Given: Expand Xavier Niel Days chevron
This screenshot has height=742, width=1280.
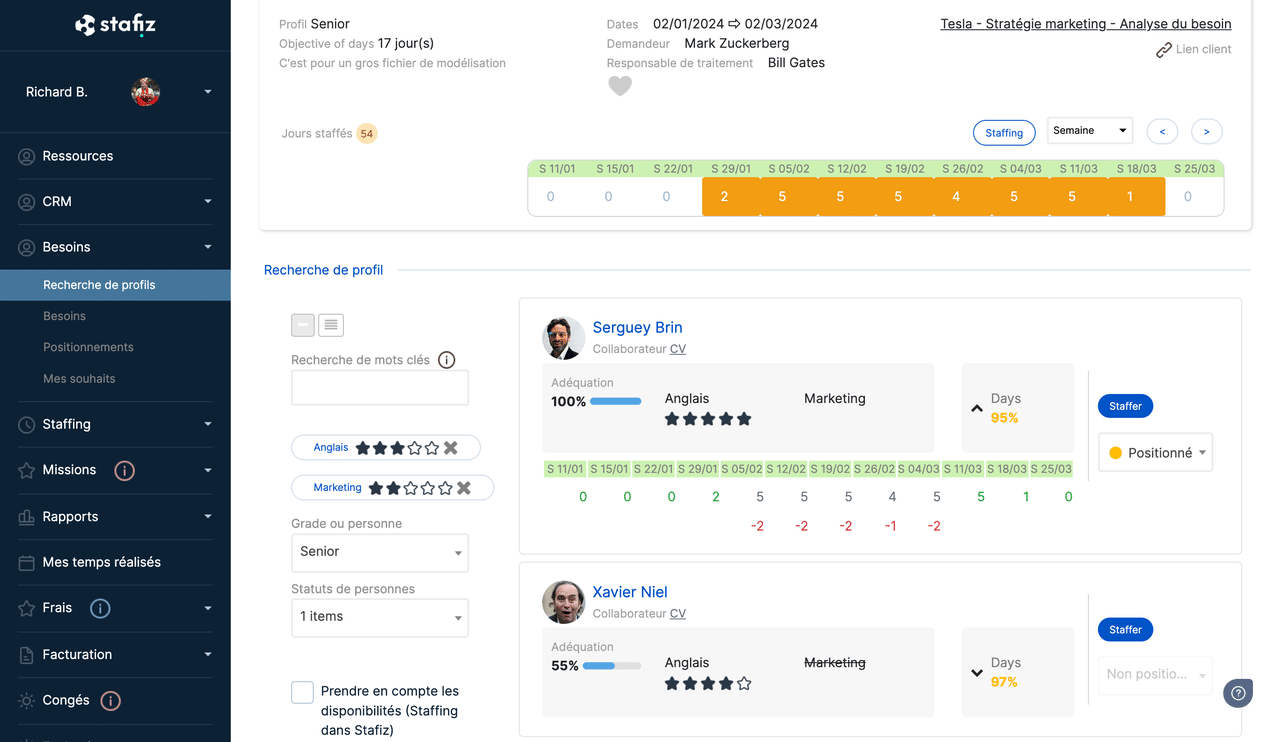Looking at the screenshot, I should (x=977, y=673).
